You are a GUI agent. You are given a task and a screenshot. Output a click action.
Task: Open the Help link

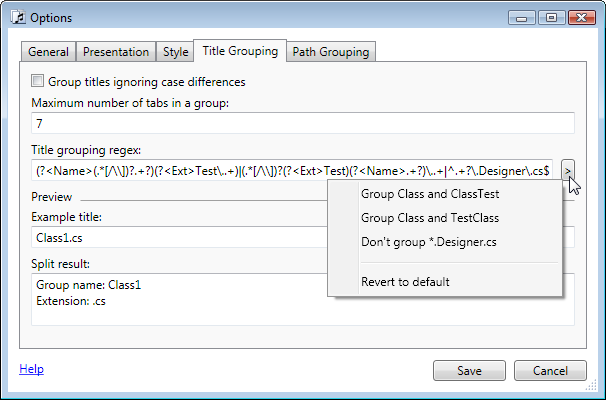[31, 369]
